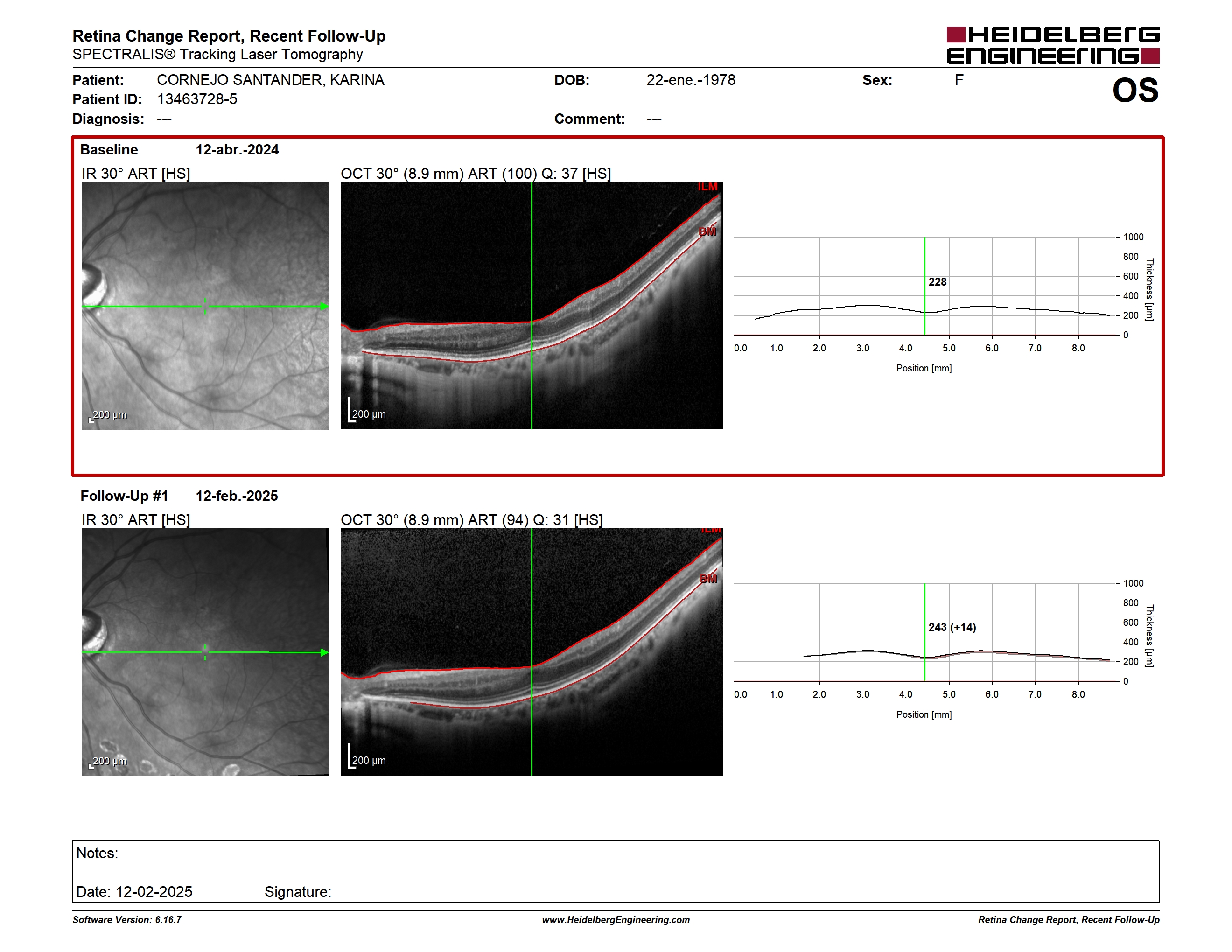Open the follow-up OCT B-scan image
The width and height of the screenshot is (1232, 952).
[x=532, y=652]
